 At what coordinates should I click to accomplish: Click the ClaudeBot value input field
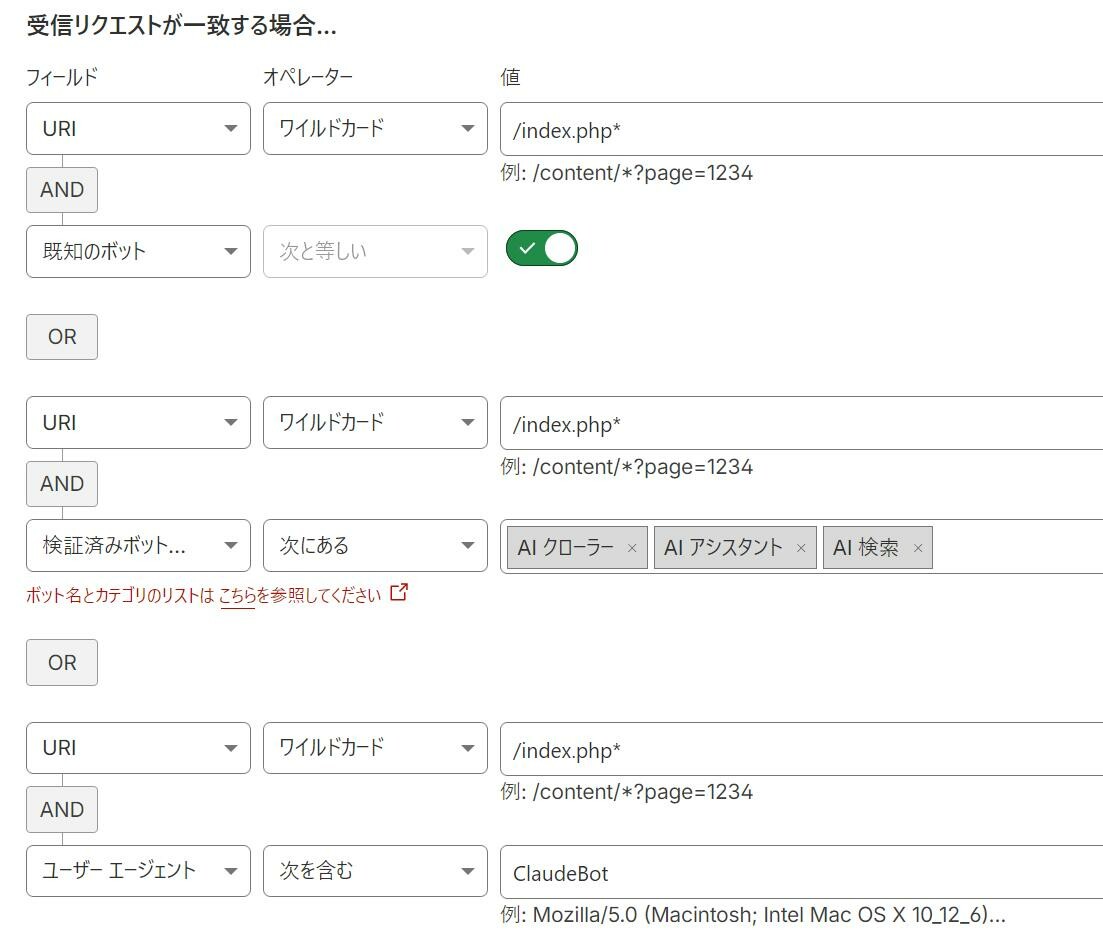(800, 873)
